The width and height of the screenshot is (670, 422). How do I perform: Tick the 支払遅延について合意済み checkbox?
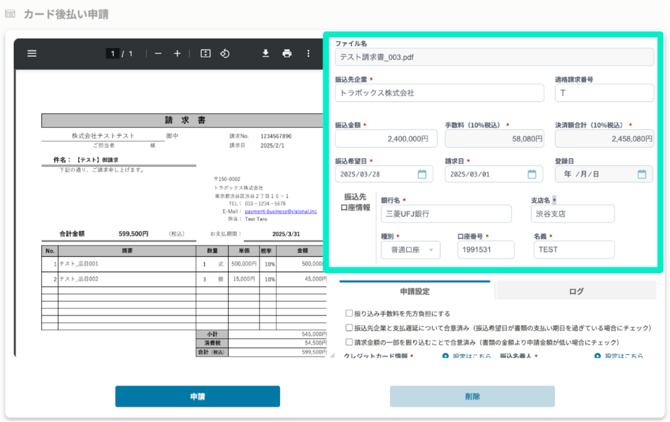point(349,328)
